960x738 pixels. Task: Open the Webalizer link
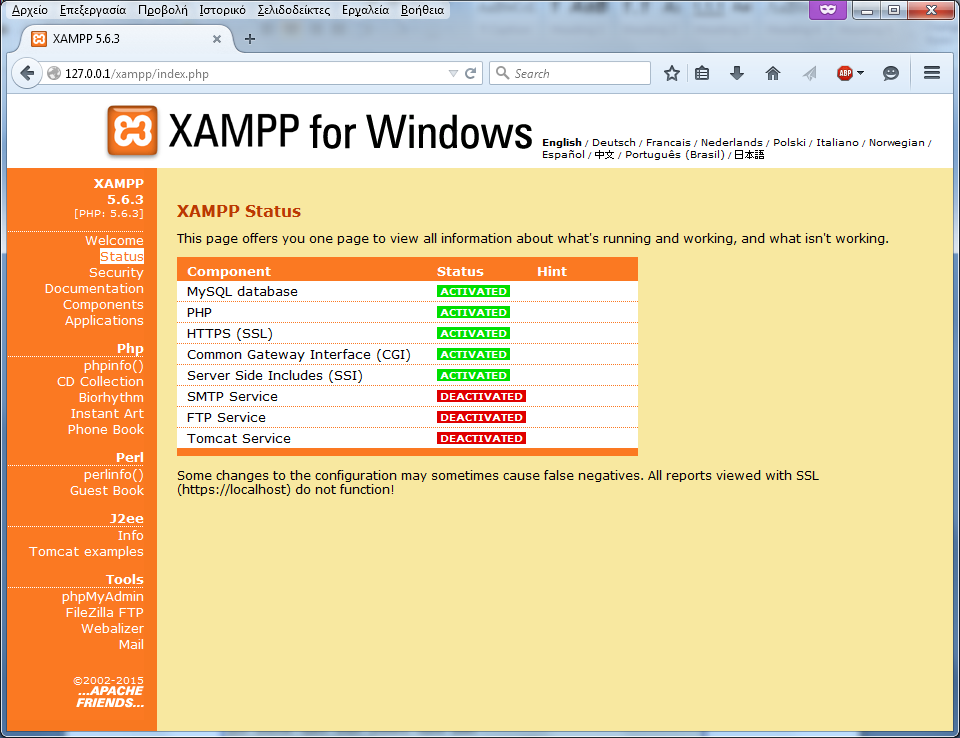tap(113, 628)
